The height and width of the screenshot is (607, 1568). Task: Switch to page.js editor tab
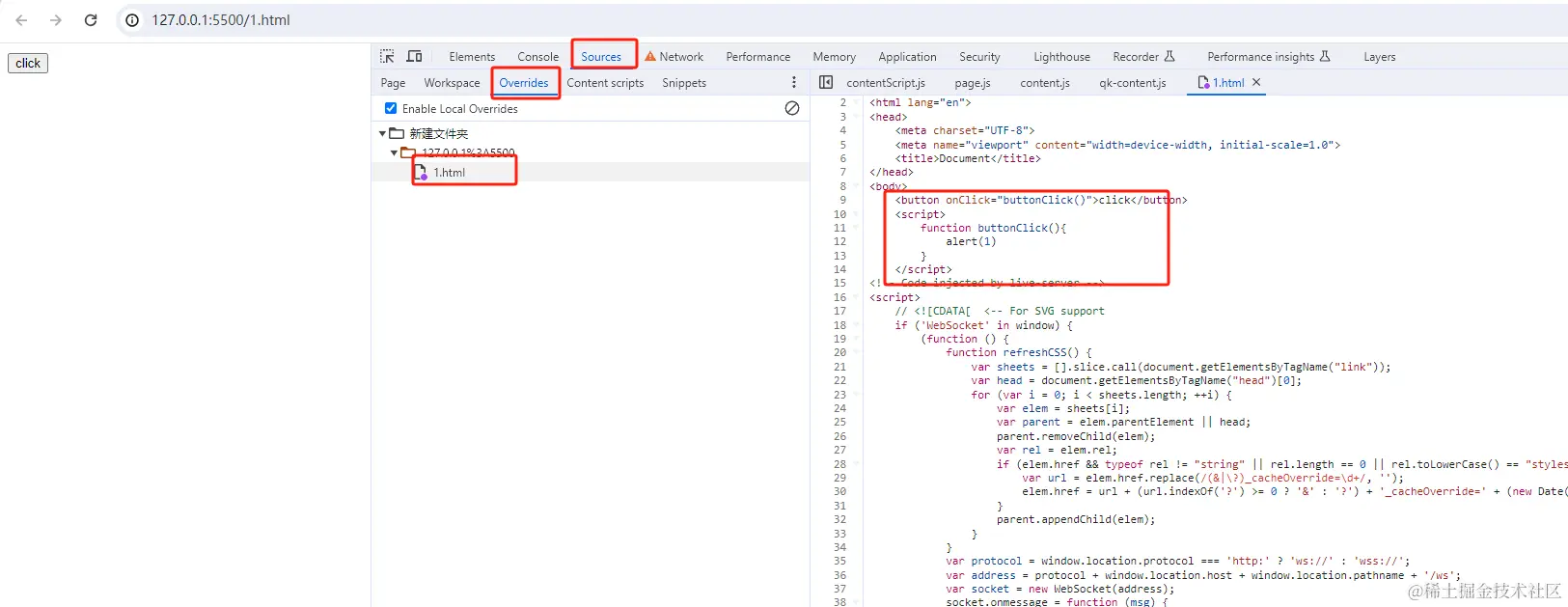pyautogui.click(x=973, y=83)
